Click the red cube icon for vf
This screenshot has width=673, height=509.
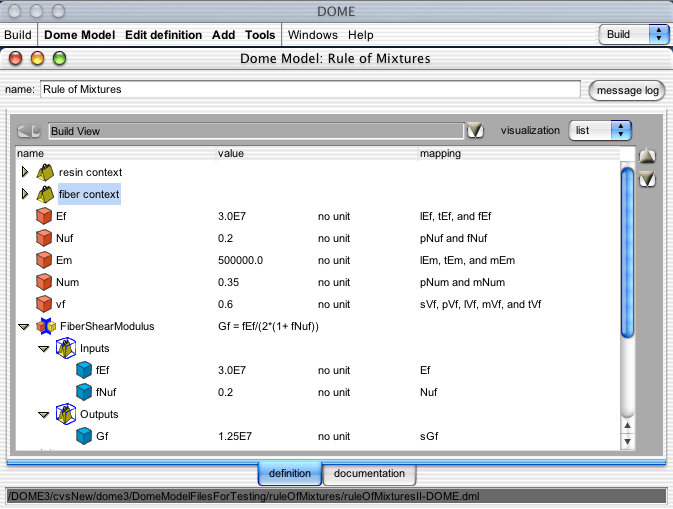pyautogui.click(x=44, y=304)
